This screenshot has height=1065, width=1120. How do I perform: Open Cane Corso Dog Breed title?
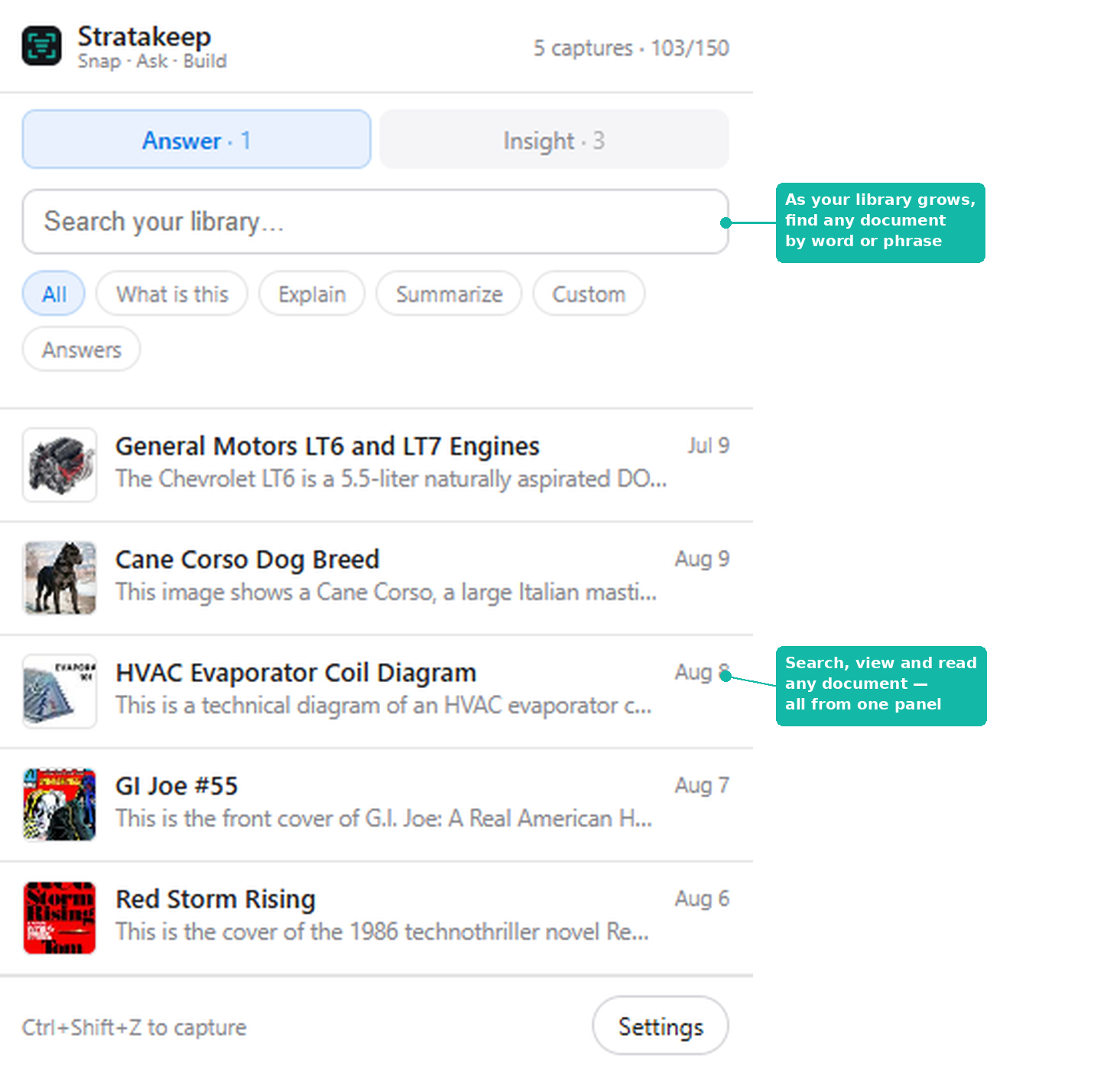[247, 560]
